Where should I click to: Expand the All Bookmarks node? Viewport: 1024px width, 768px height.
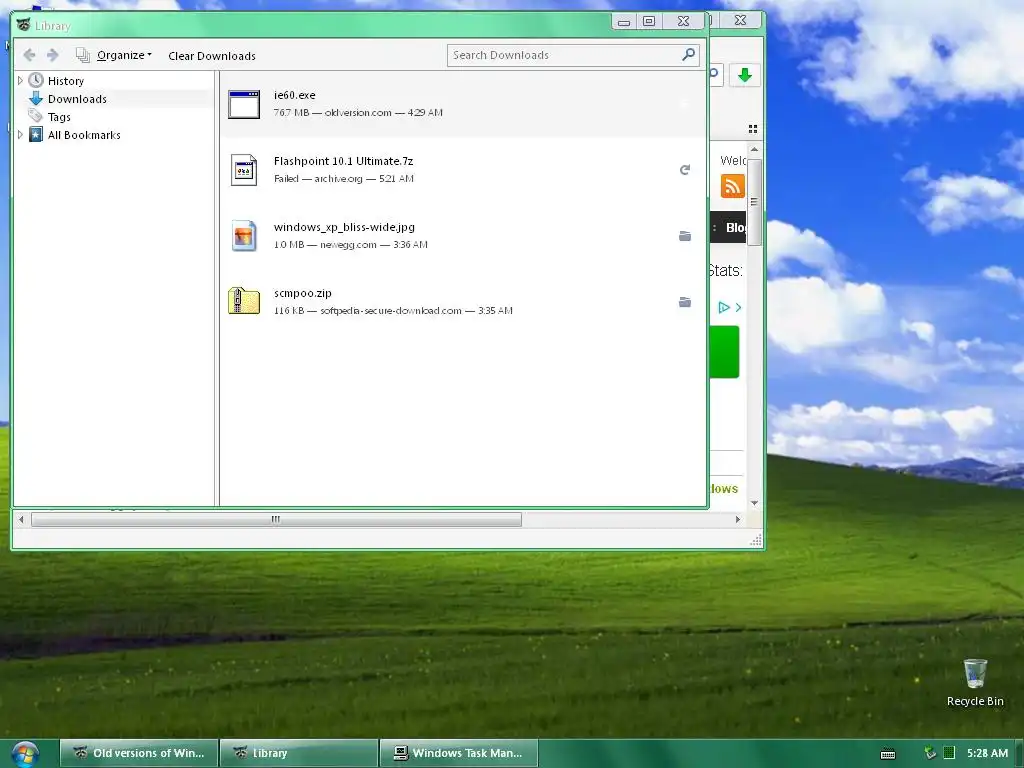20,135
